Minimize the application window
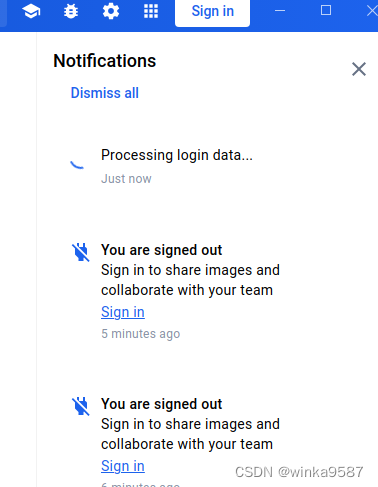This screenshot has height=487, width=378. click(x=280, y=11)
